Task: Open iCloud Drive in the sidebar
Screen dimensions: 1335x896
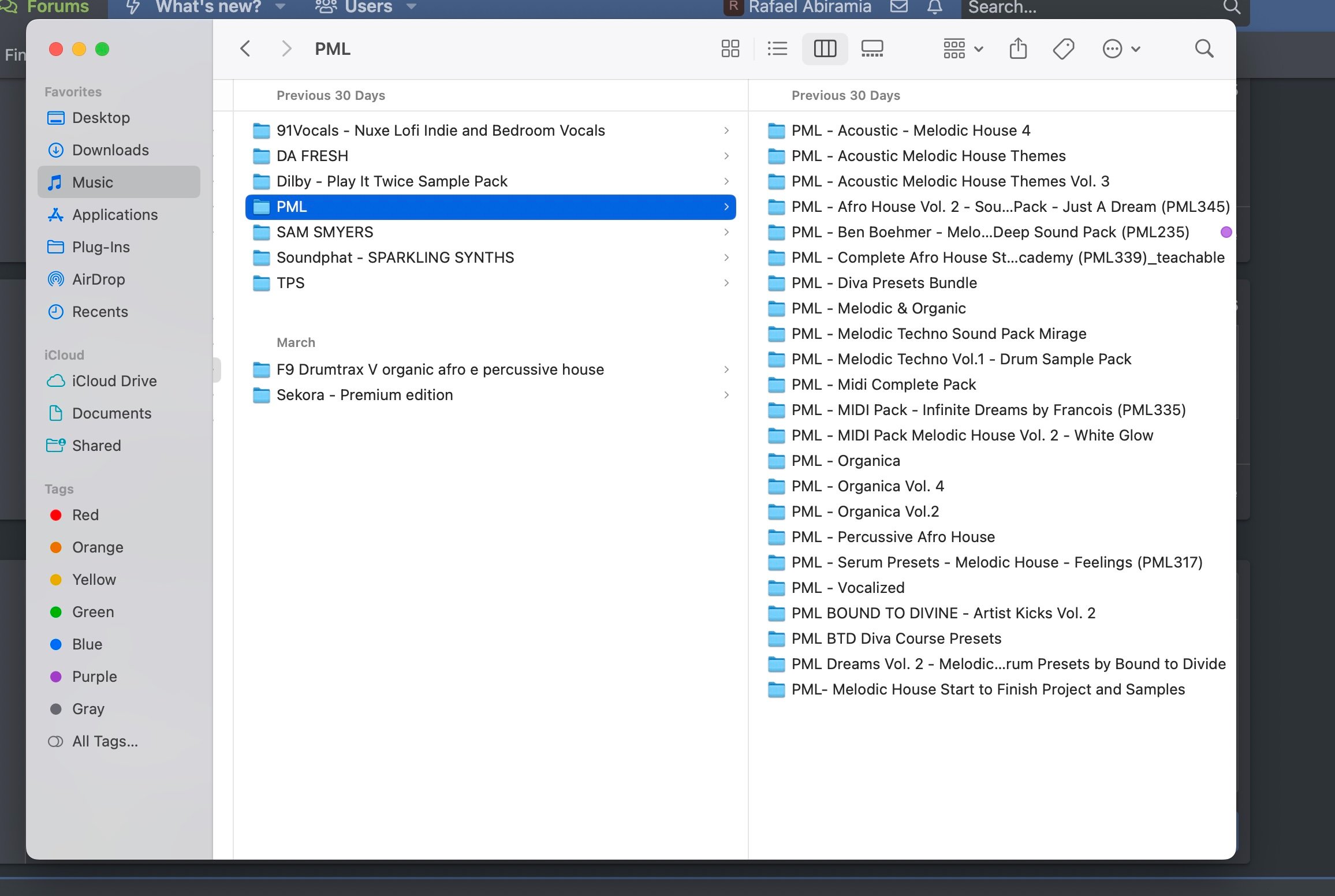Action: pyautogui.click(x=114, y=381)
